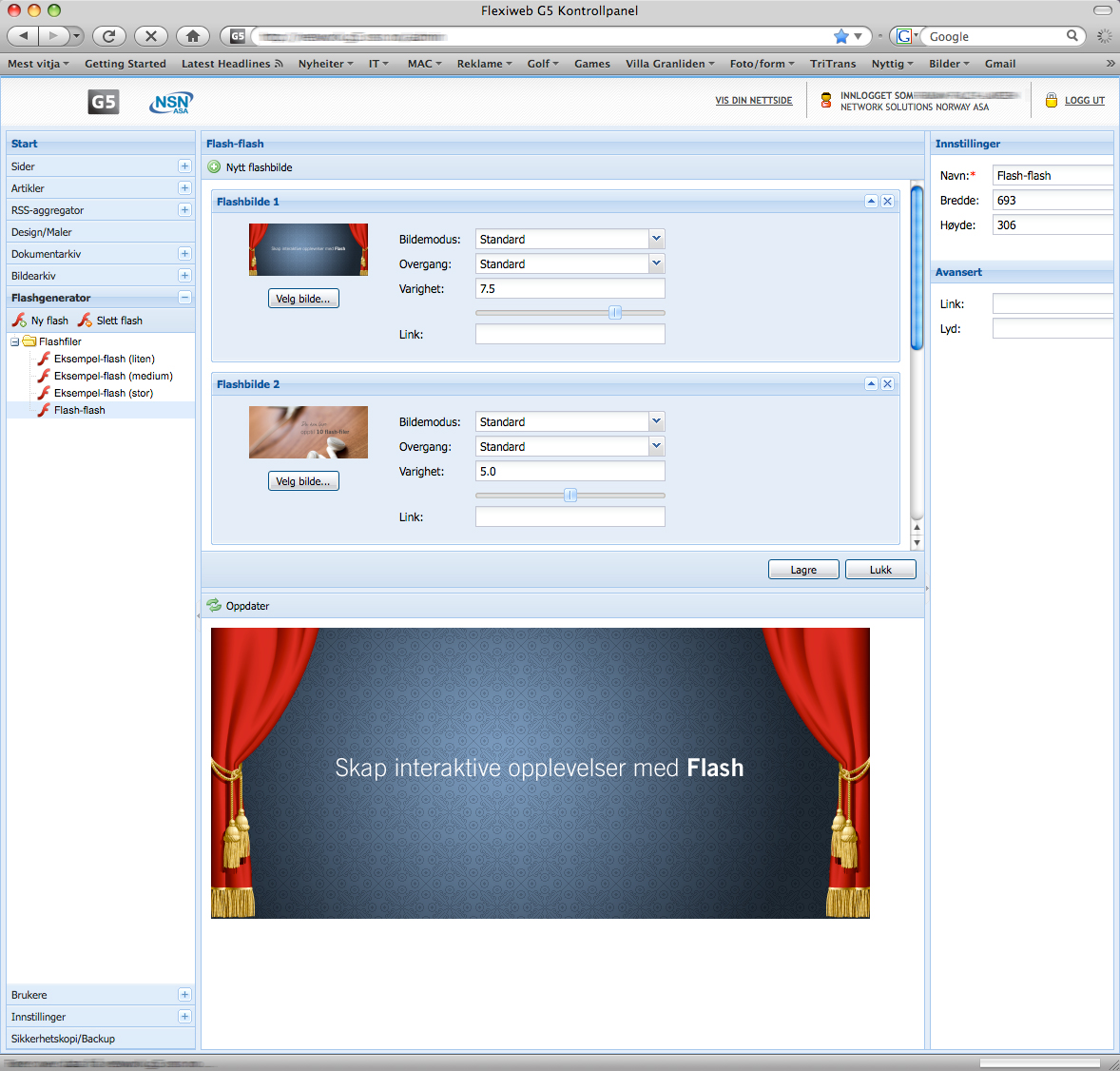The width and height of the screenshot is (1120, 1071).
Task: Click the Ny flash icon
Action: [19, 321]
